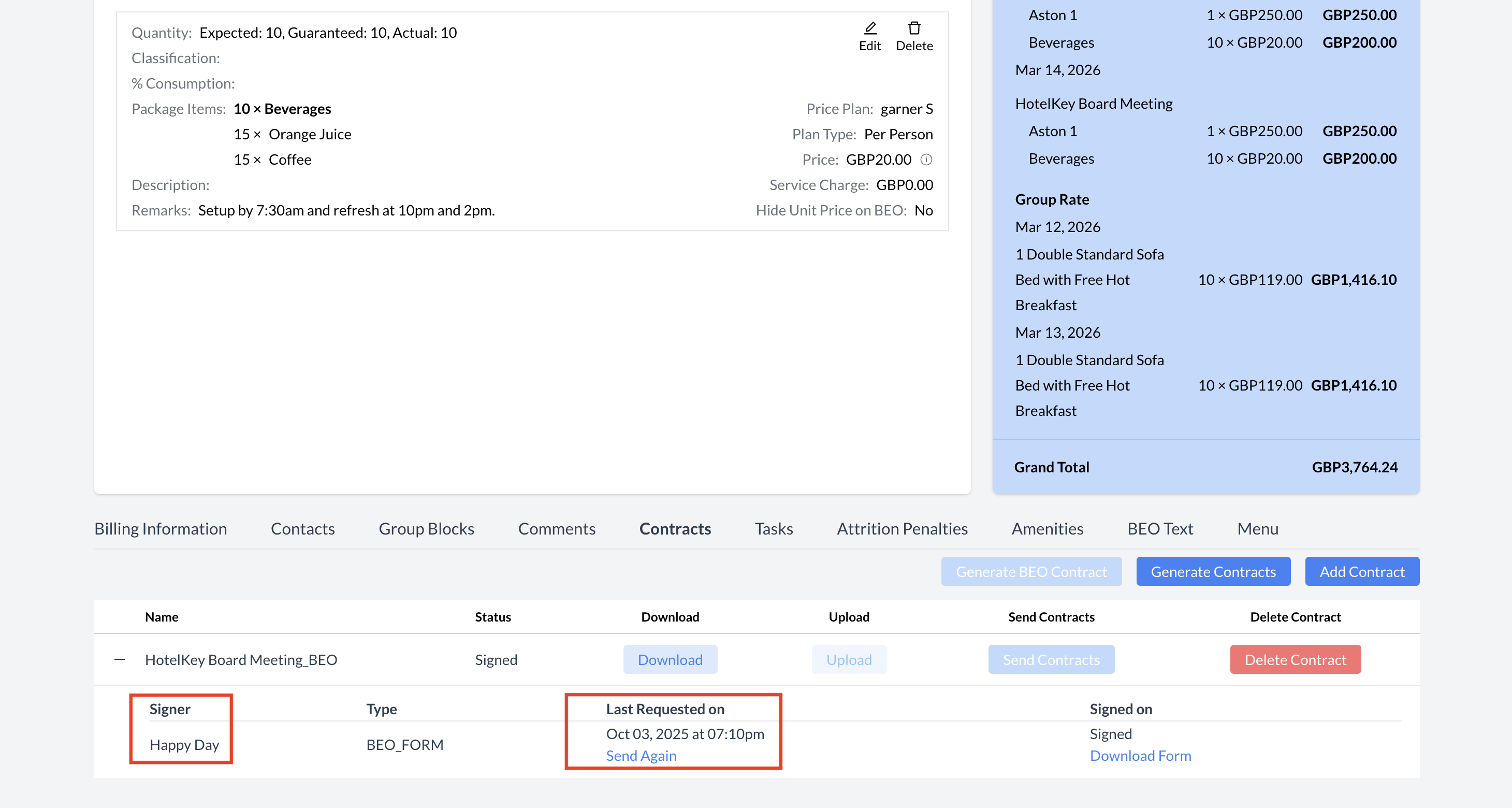Open the BEO Text tab
Screen dimensions: 1512x808
click(x=1160, y=528)
